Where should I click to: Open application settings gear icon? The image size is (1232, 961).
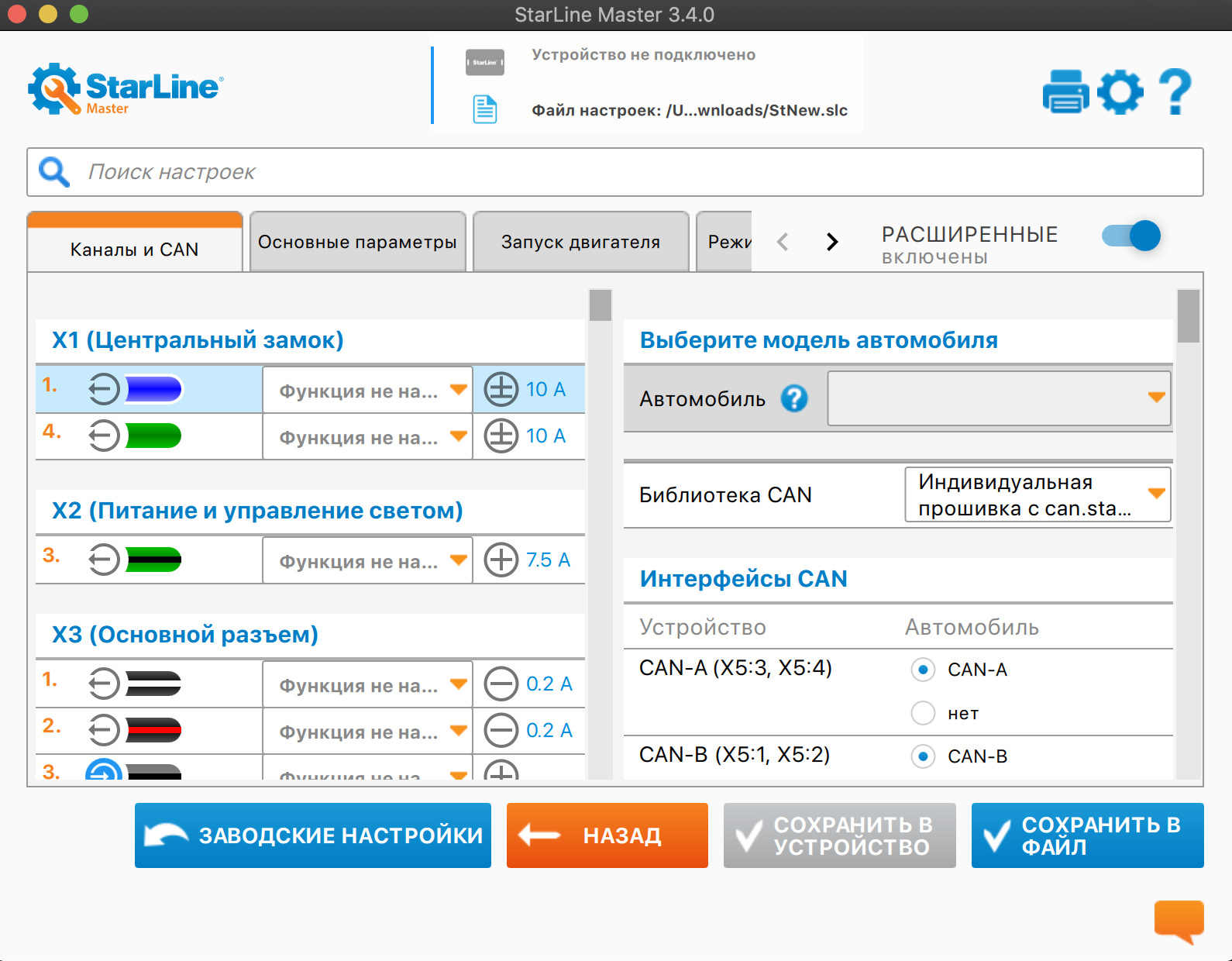[1120, 92]
